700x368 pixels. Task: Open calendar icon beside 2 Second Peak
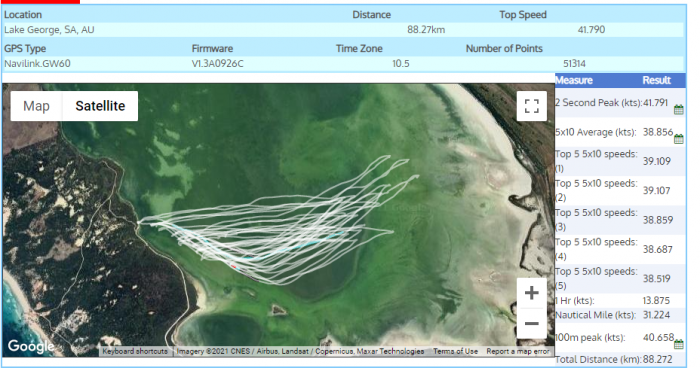(x=679, y=109)
